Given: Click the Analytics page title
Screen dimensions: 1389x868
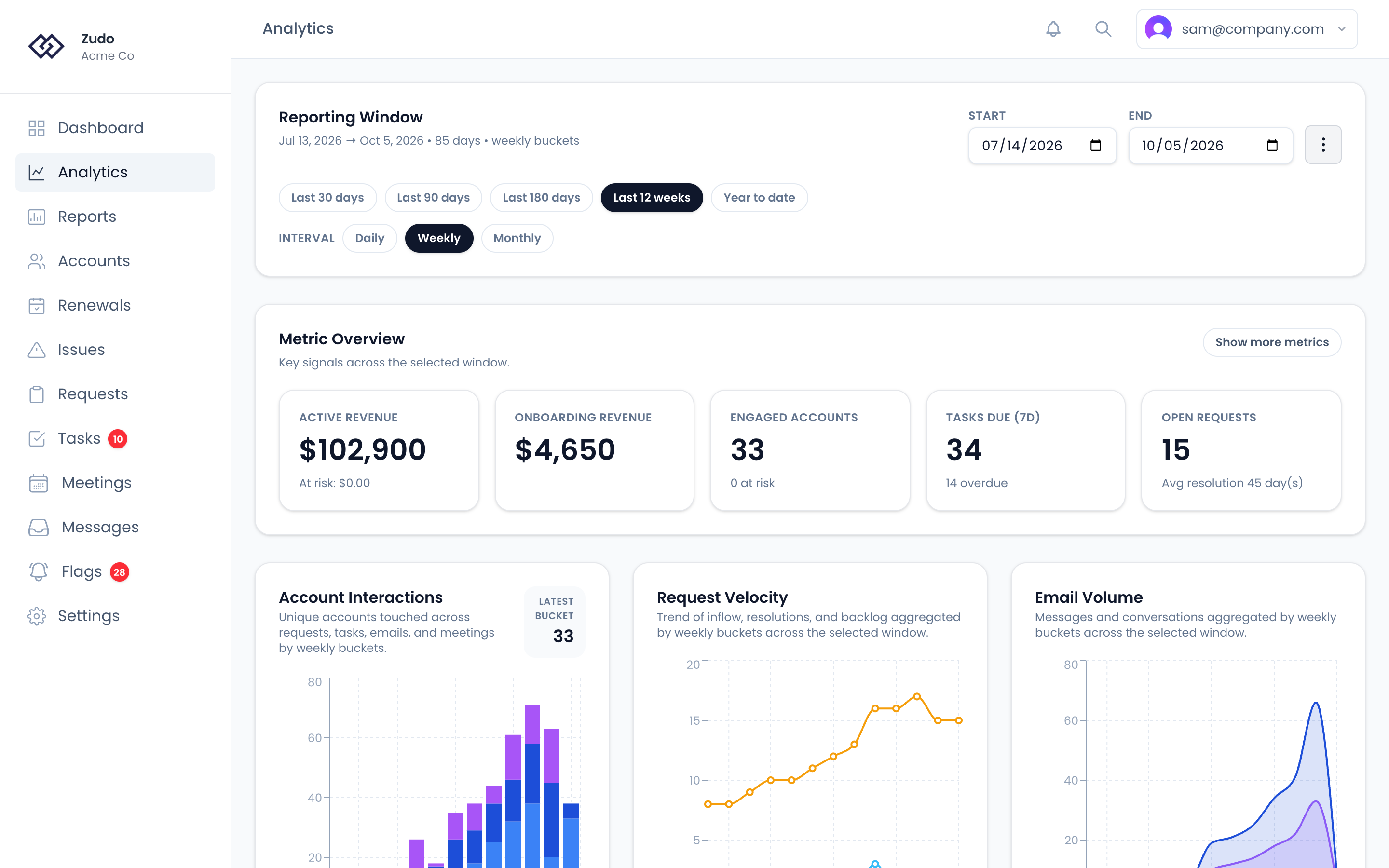Looking at the screenshot, I should coord(298,29).
